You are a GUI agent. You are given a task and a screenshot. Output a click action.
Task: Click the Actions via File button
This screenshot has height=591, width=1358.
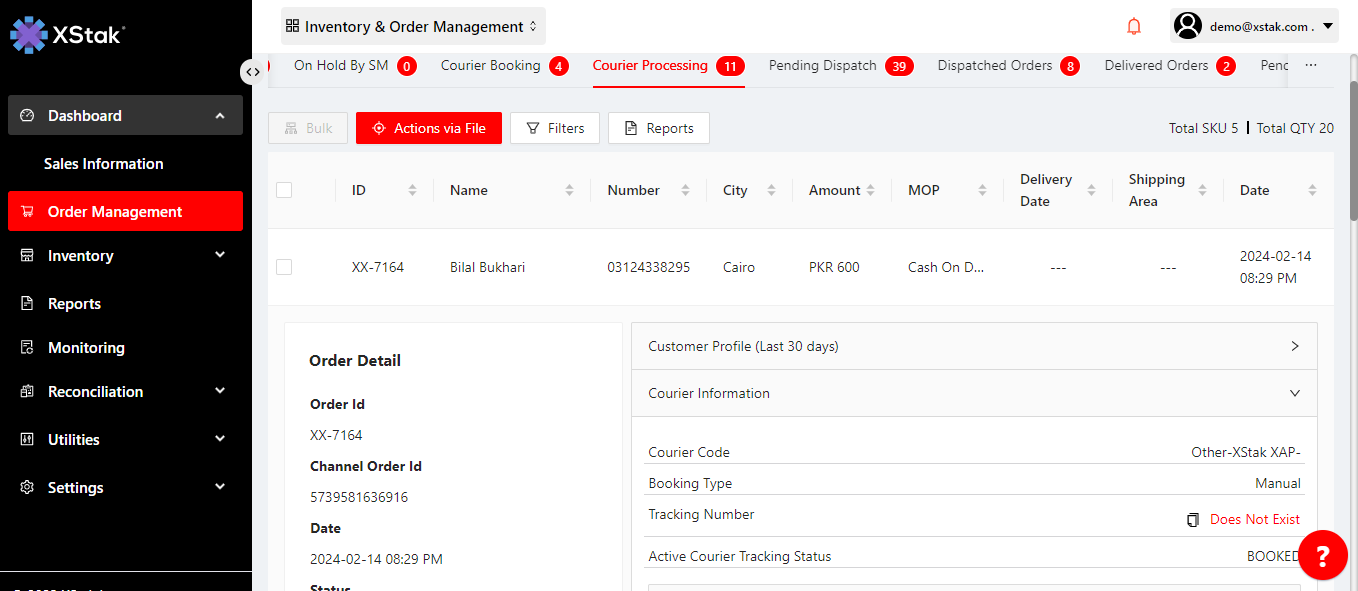pyautogui.click(x=428, y=128)
